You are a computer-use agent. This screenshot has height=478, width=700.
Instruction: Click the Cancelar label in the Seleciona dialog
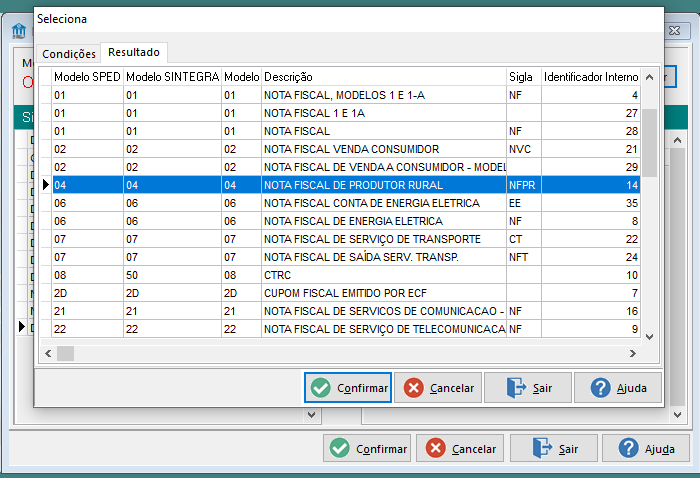click(452, 388)
